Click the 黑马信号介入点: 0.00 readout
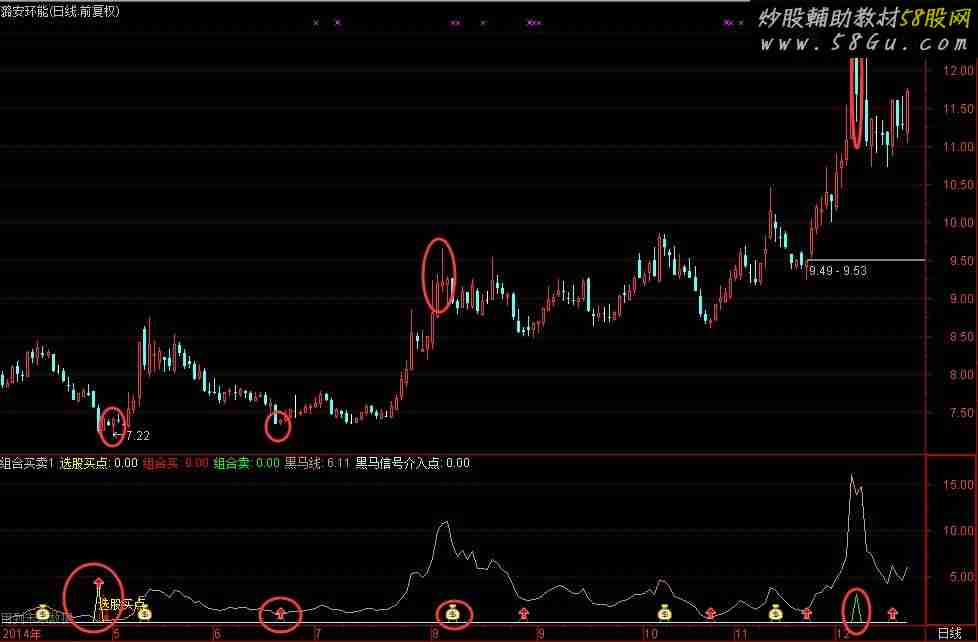978x642 pixels. coord(413,464)
